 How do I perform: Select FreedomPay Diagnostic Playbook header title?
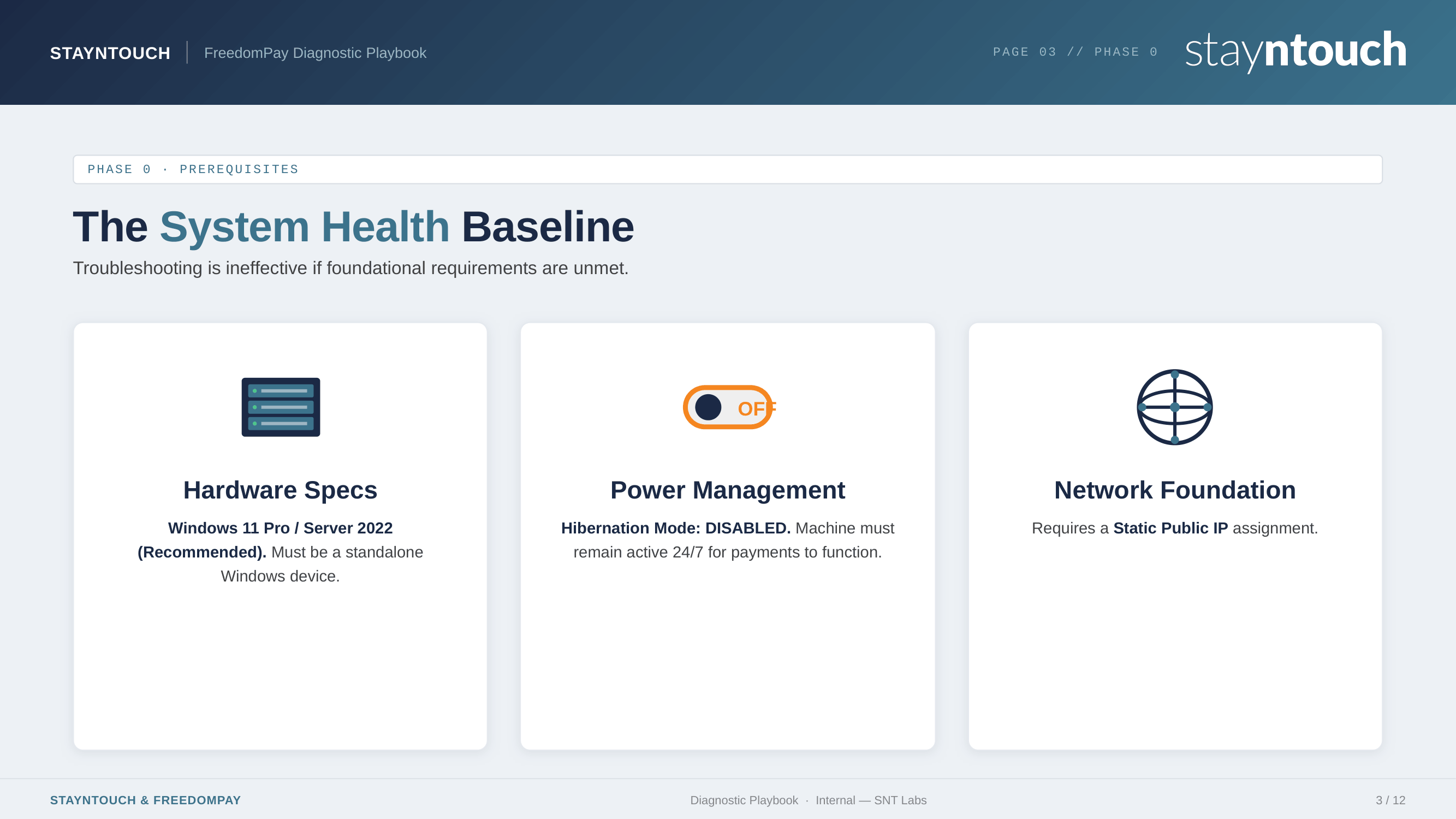[315, 53]
